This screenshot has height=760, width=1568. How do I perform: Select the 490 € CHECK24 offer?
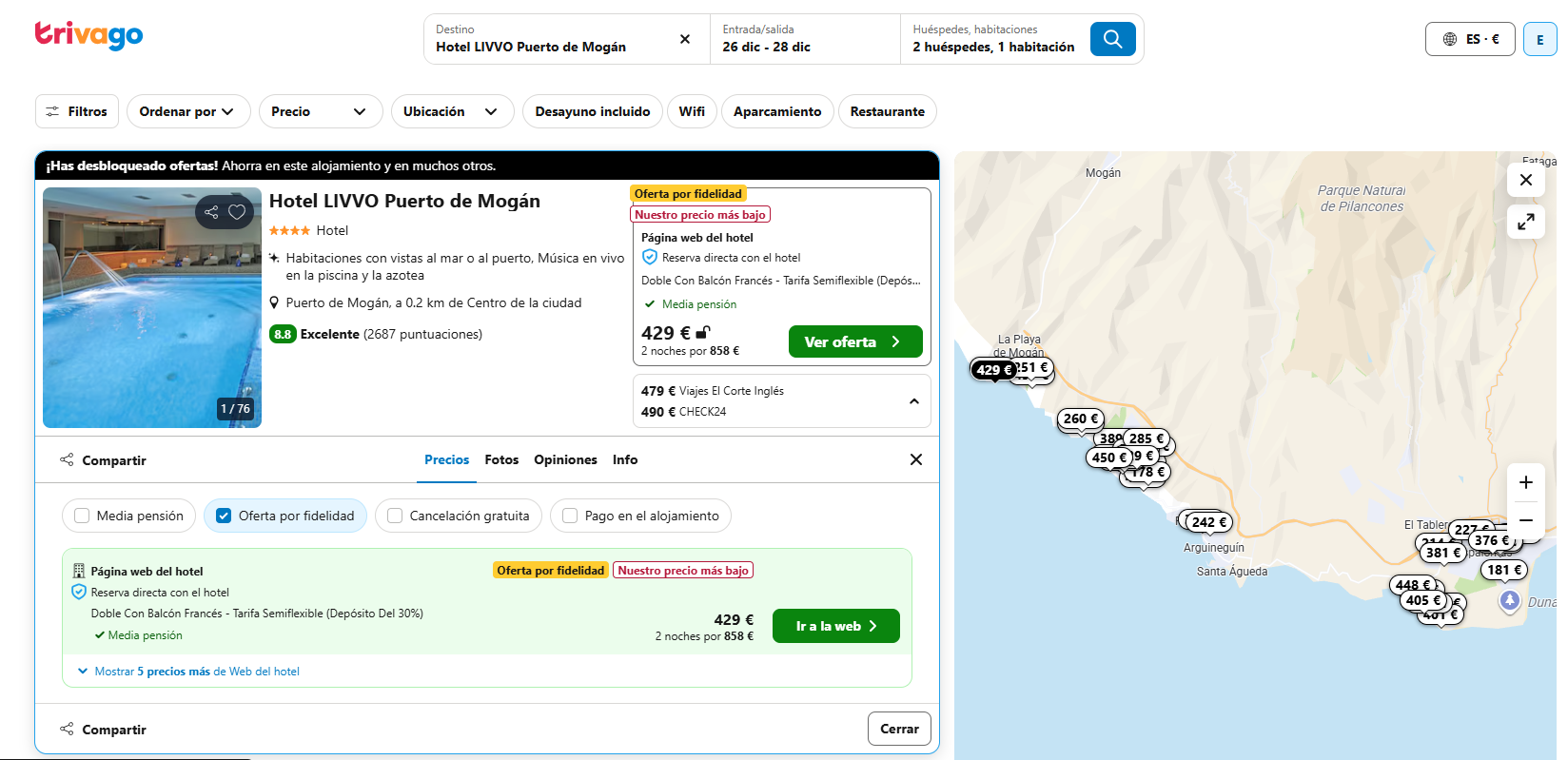tap(683, 412)
